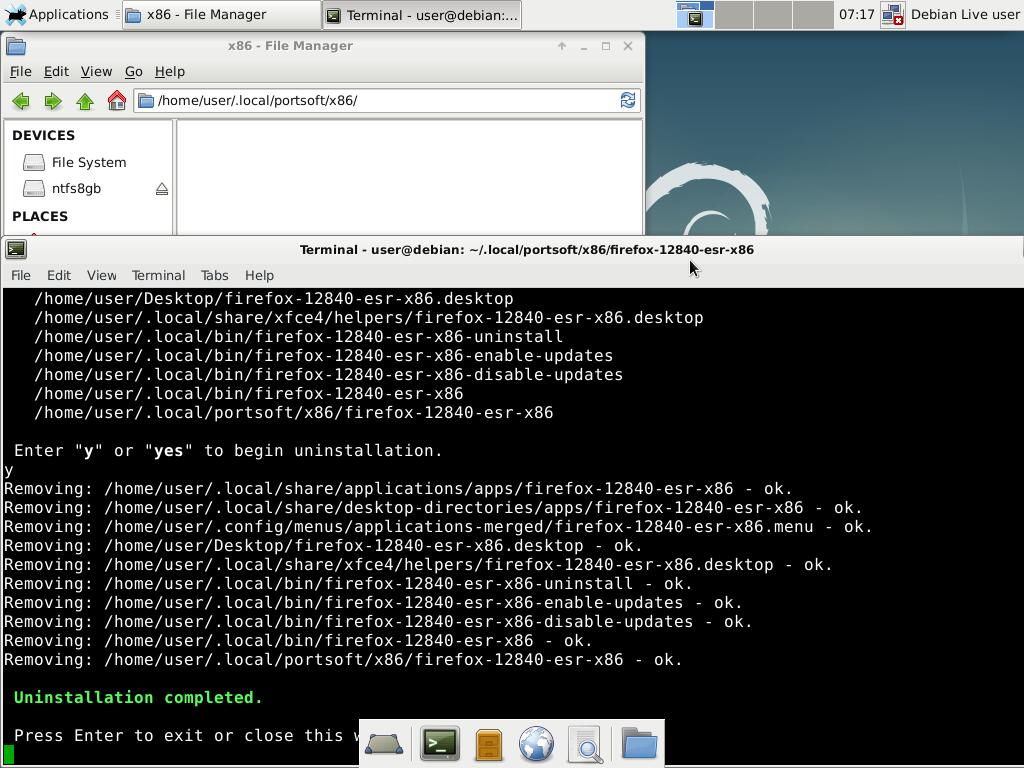The image size is (1024, 768).
Task: Switch to the fourth workspace
Action: click(812, 15)
